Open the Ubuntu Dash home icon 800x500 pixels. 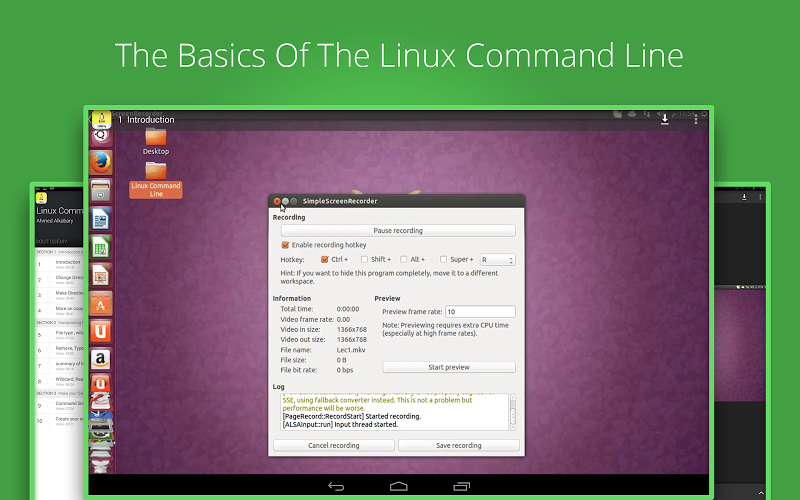point(101,136)
